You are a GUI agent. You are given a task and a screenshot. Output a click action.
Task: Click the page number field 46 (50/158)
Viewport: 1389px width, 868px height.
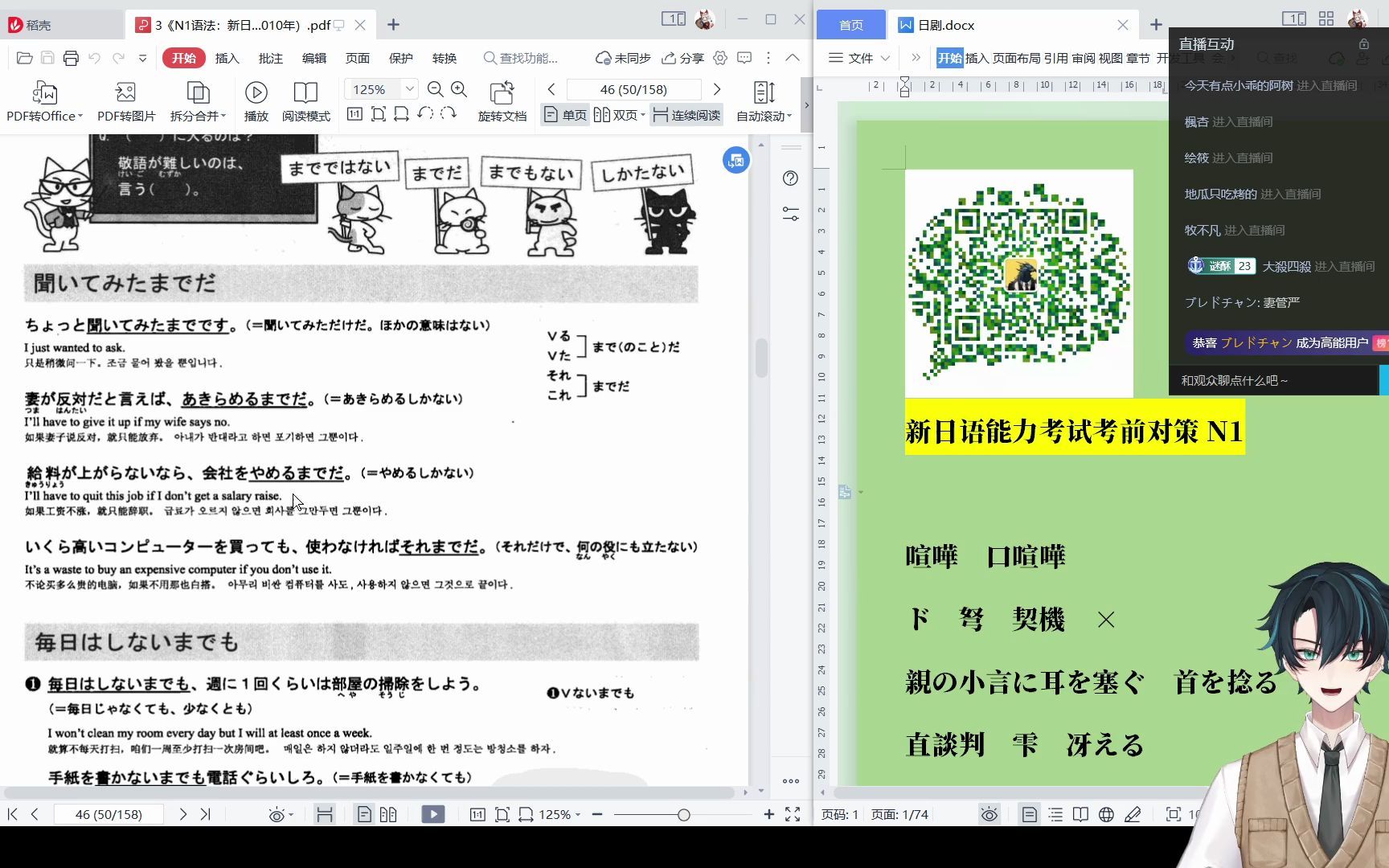pos(633,89)
